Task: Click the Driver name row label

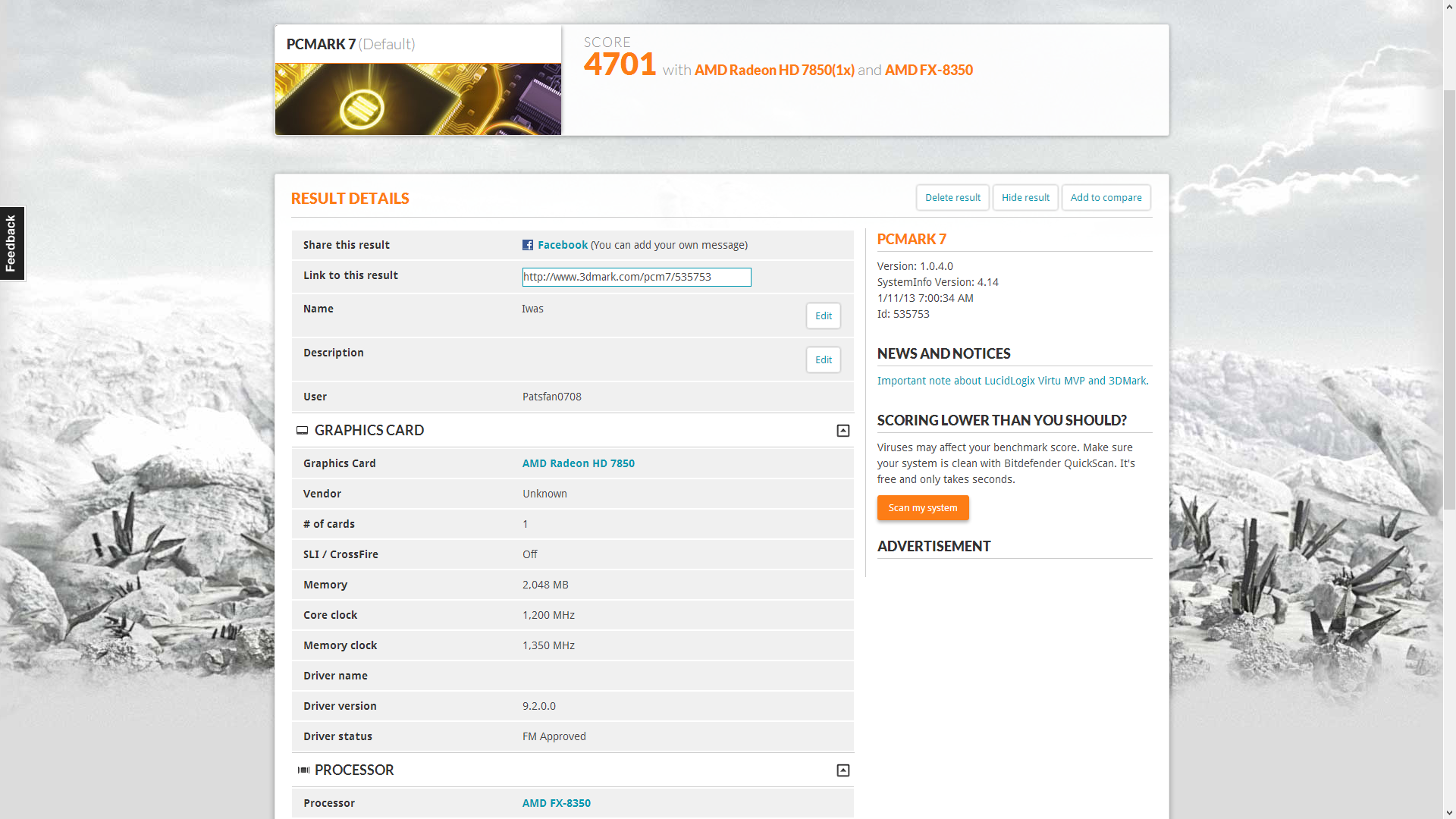Action: click(x=335, y=676)
